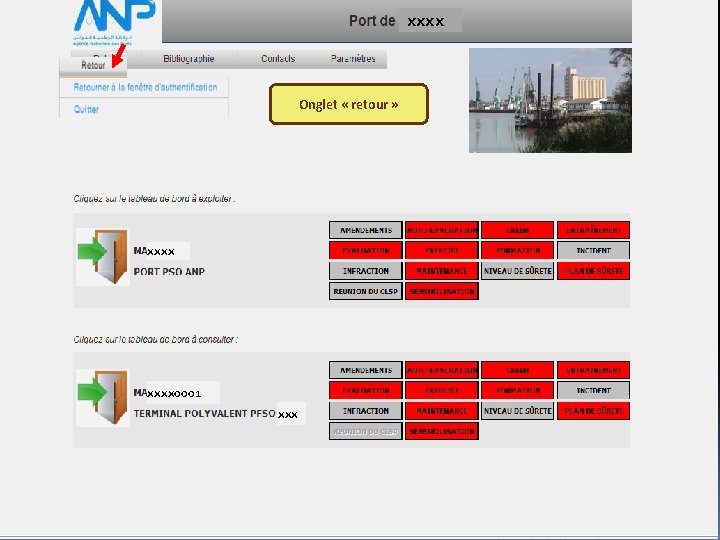
Task: Click the ANP logo
Action: tap(114, 22)
